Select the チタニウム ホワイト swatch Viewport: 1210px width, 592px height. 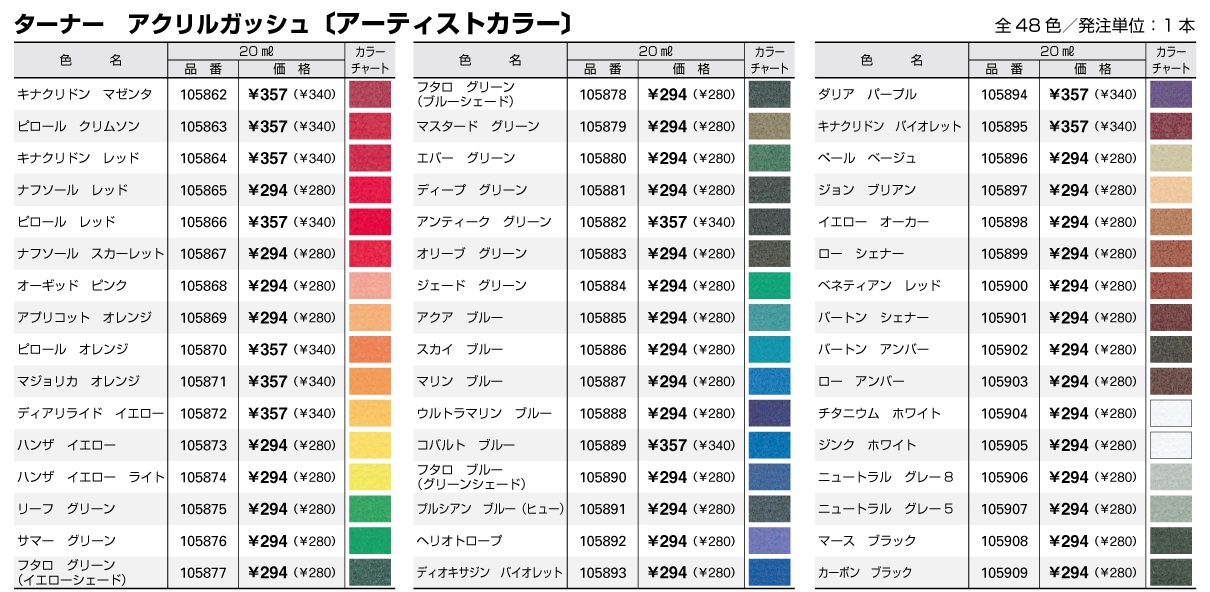pos(1171,413)
